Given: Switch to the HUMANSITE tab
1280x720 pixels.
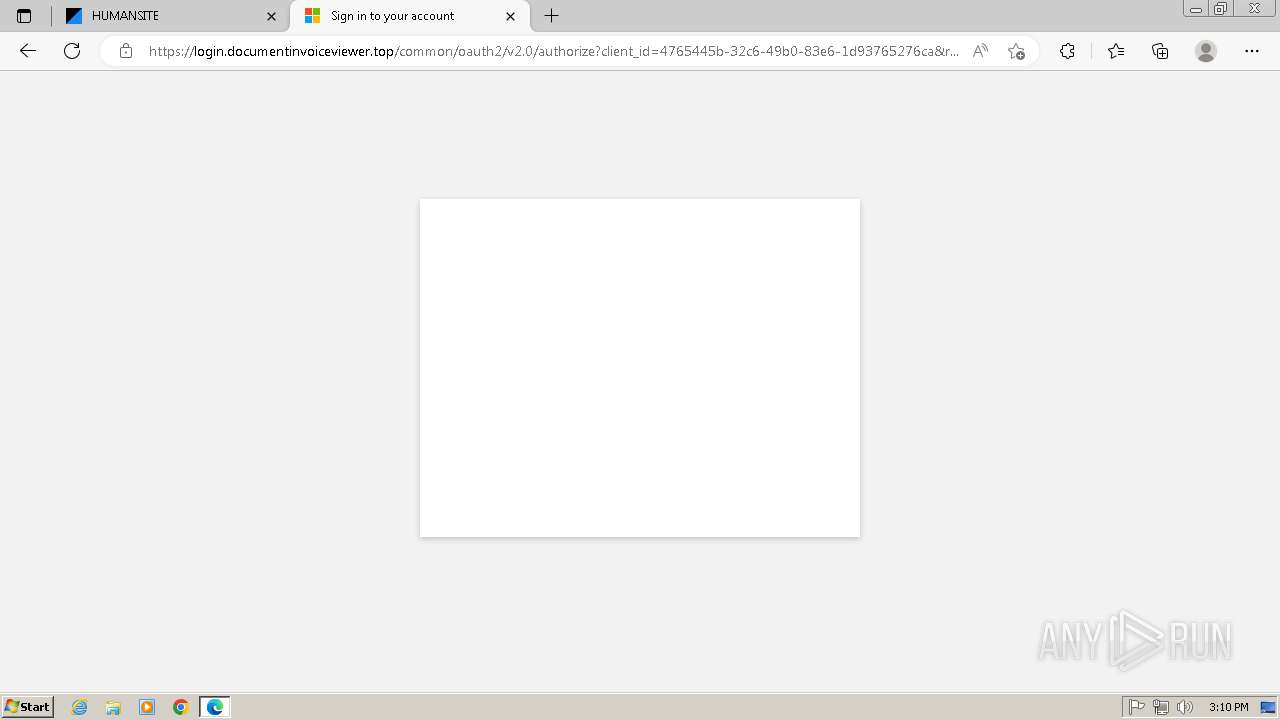Looking at the screenshot, I should [170, 16].
